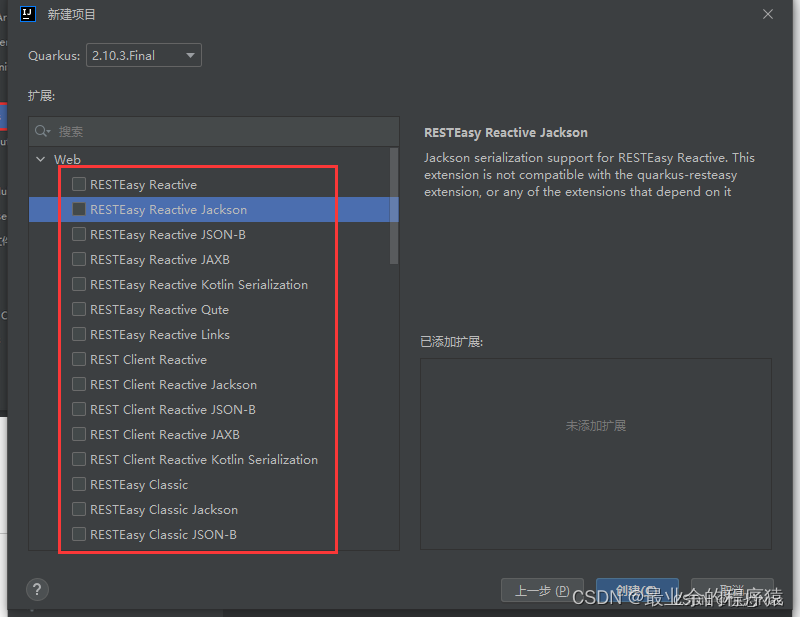The image size is (800, 617).
Task: Click the extension search field
Action: (214, 132)
